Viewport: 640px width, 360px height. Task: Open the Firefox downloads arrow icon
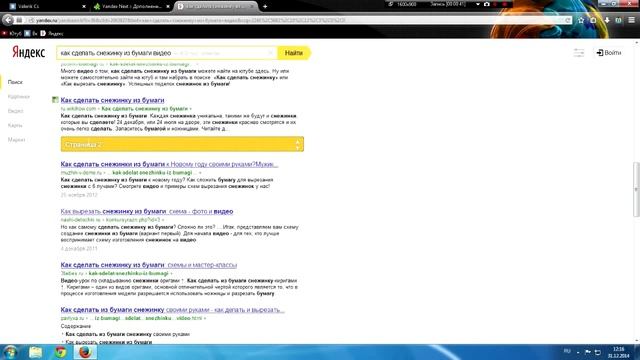pyautogui.click(x=607, y=20)
